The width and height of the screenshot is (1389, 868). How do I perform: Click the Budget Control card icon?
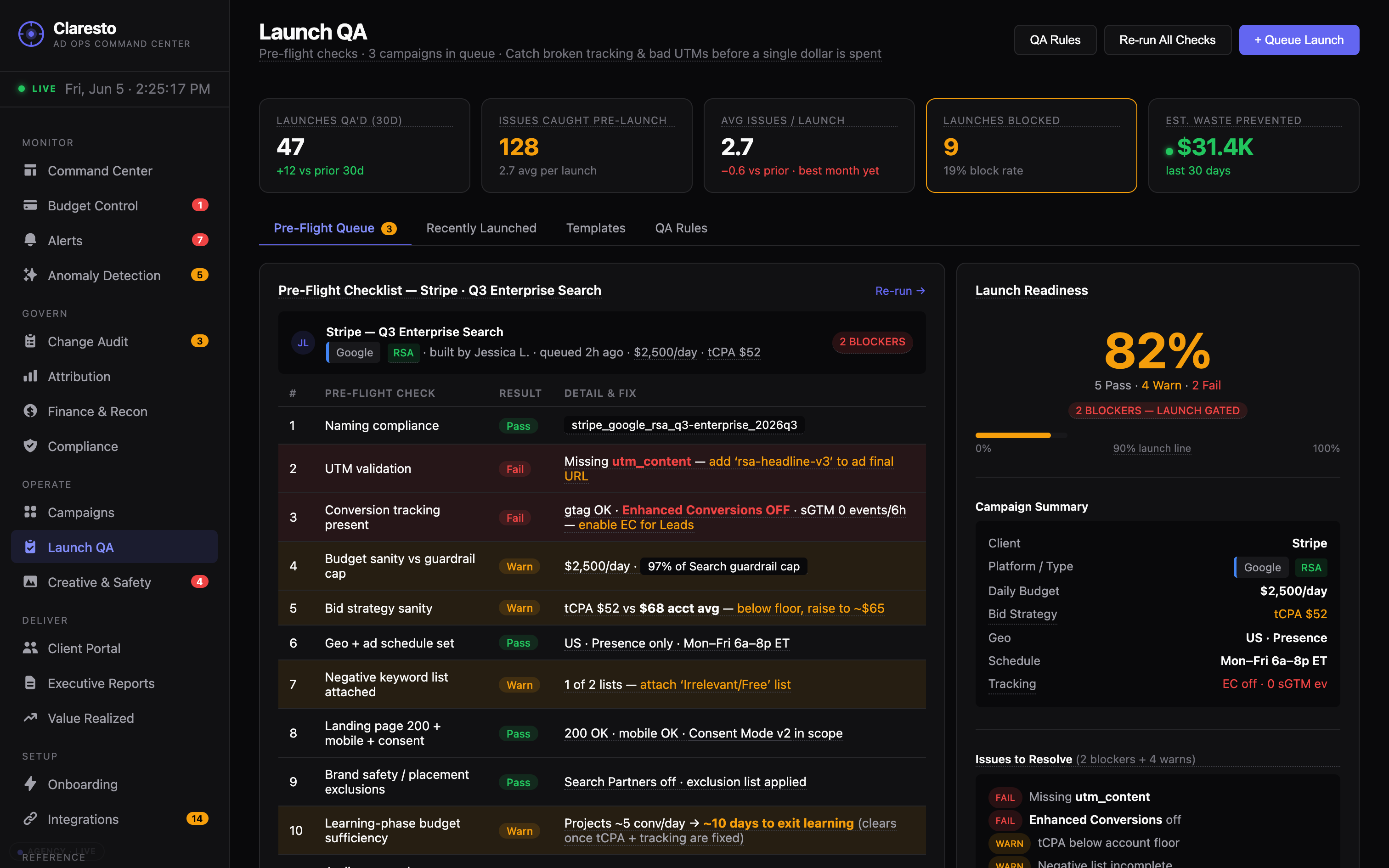click(x=30, y=206)
